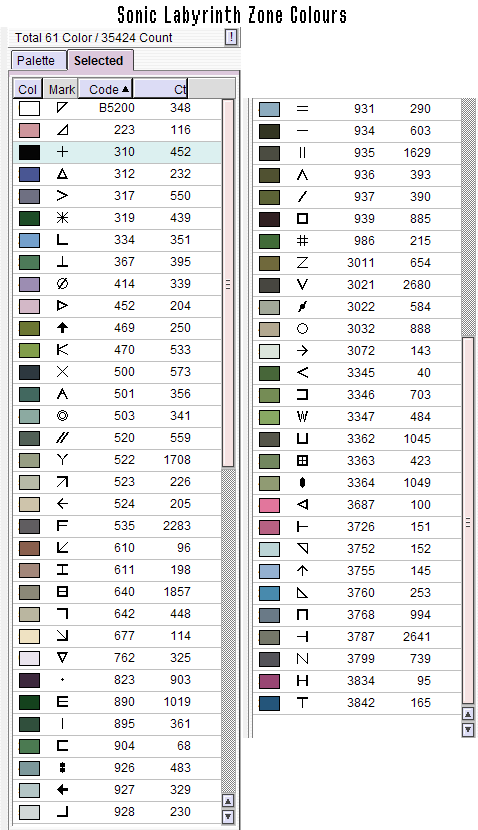Click the T mark for code 3842

point(302,703)
